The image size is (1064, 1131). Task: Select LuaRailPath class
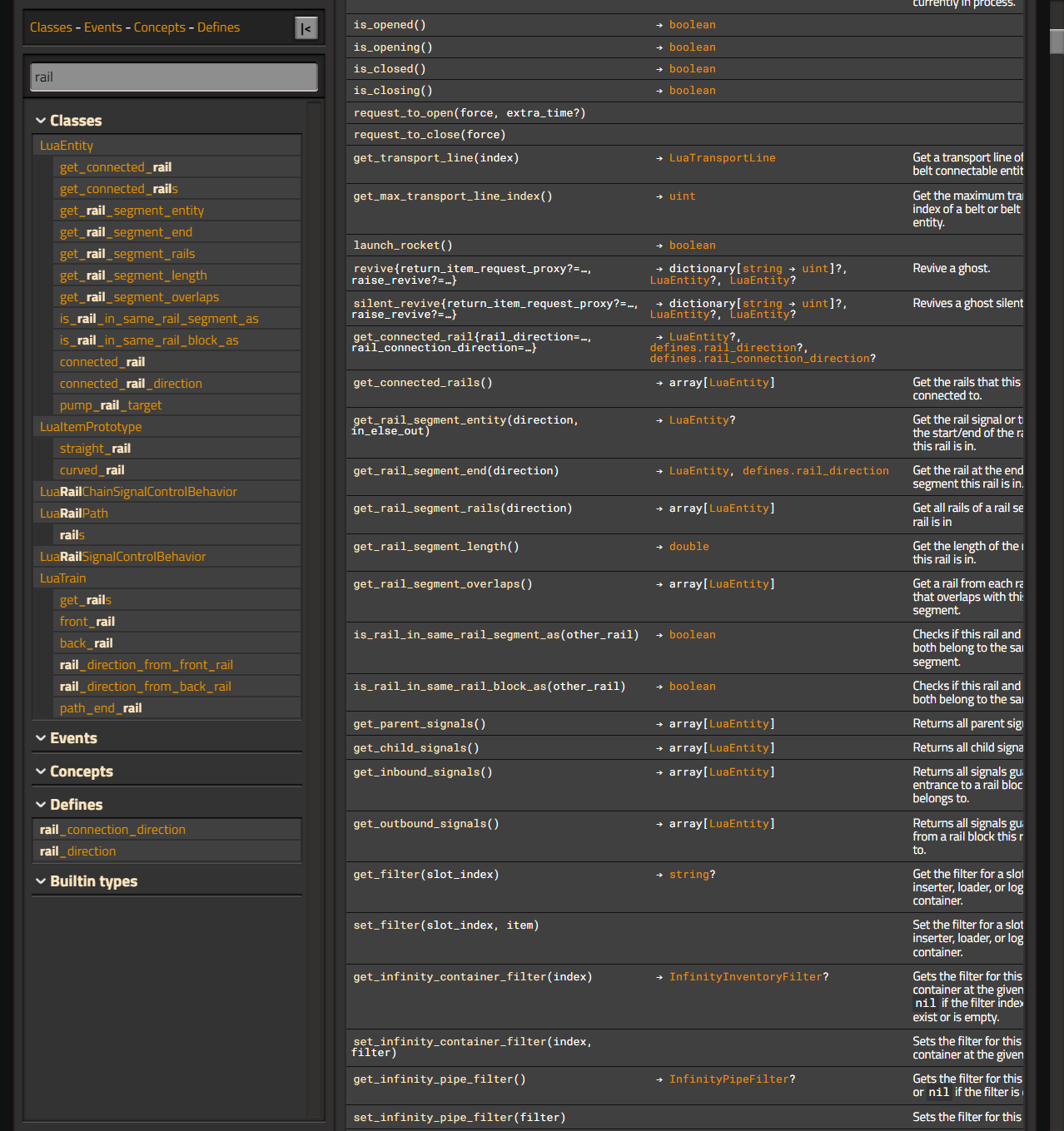(74, 513)
